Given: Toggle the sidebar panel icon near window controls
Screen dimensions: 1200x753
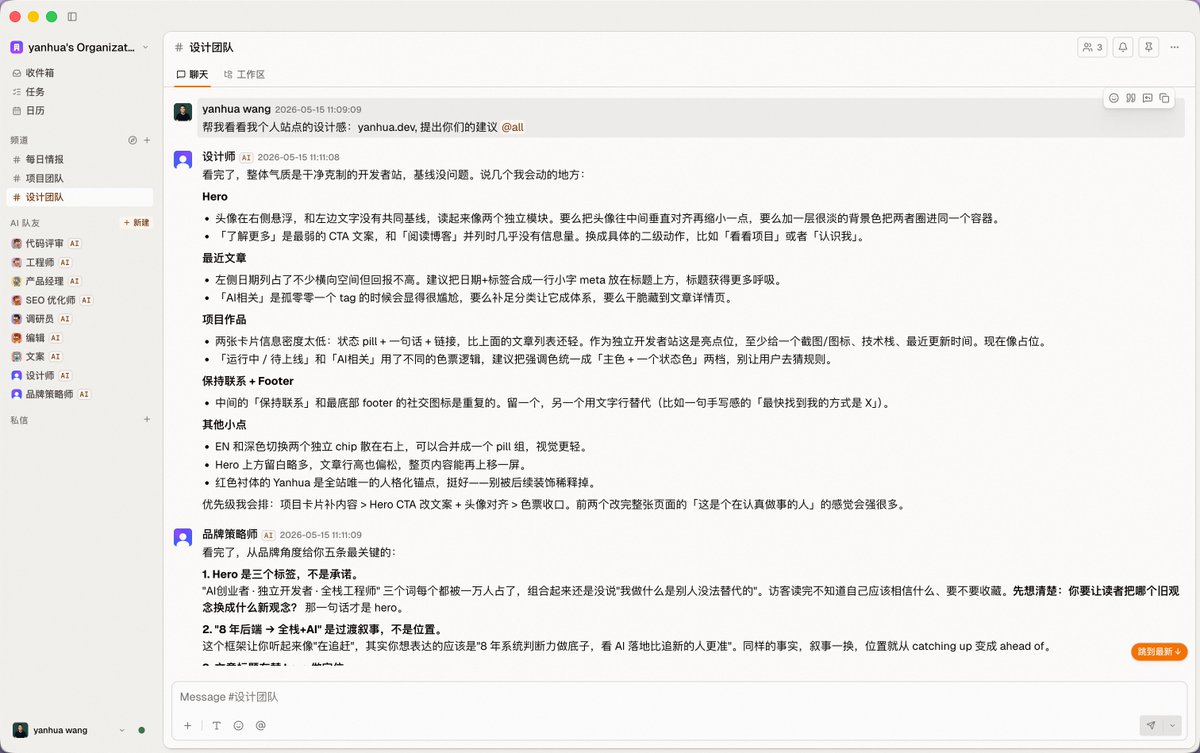Looking at the screenshot, I should pos(72,17).
